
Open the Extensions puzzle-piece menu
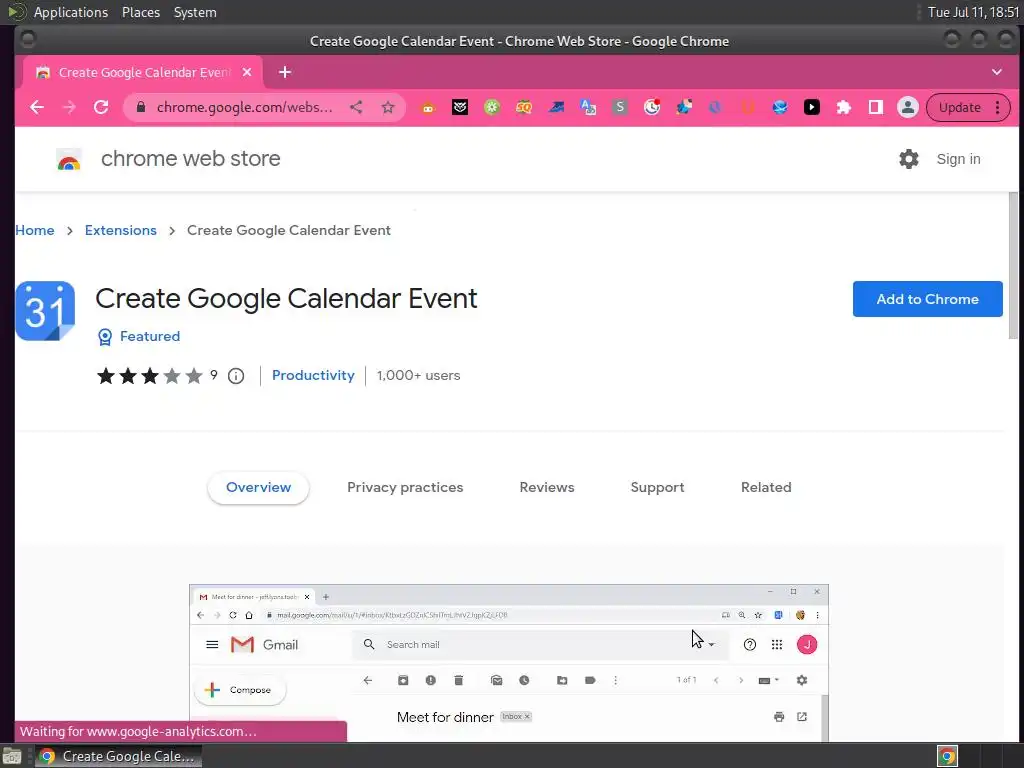(x=844, y=107)
